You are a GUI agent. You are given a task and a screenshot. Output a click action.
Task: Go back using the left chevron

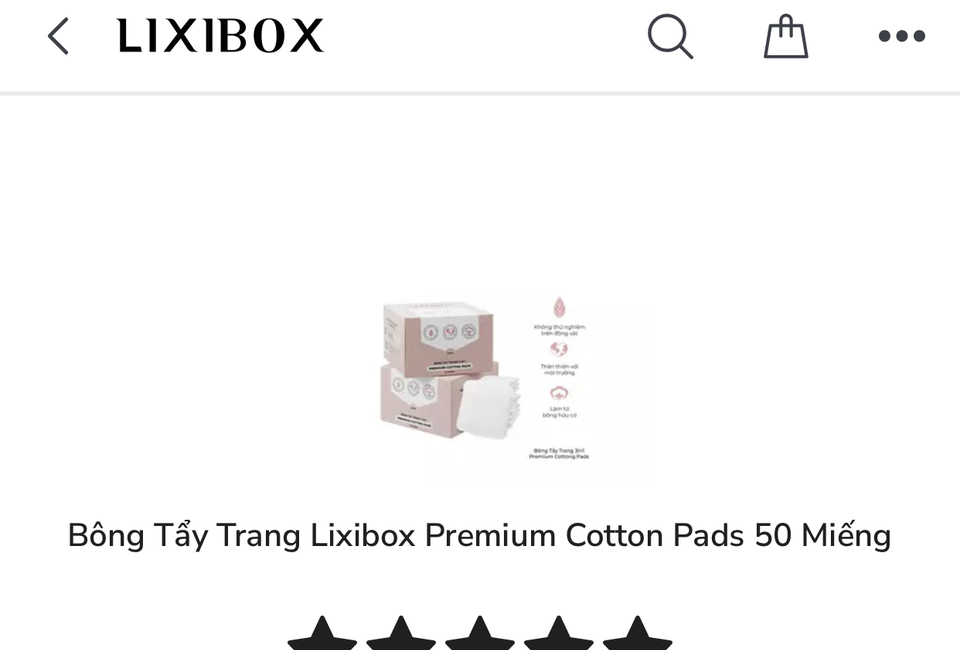[58, 36]
